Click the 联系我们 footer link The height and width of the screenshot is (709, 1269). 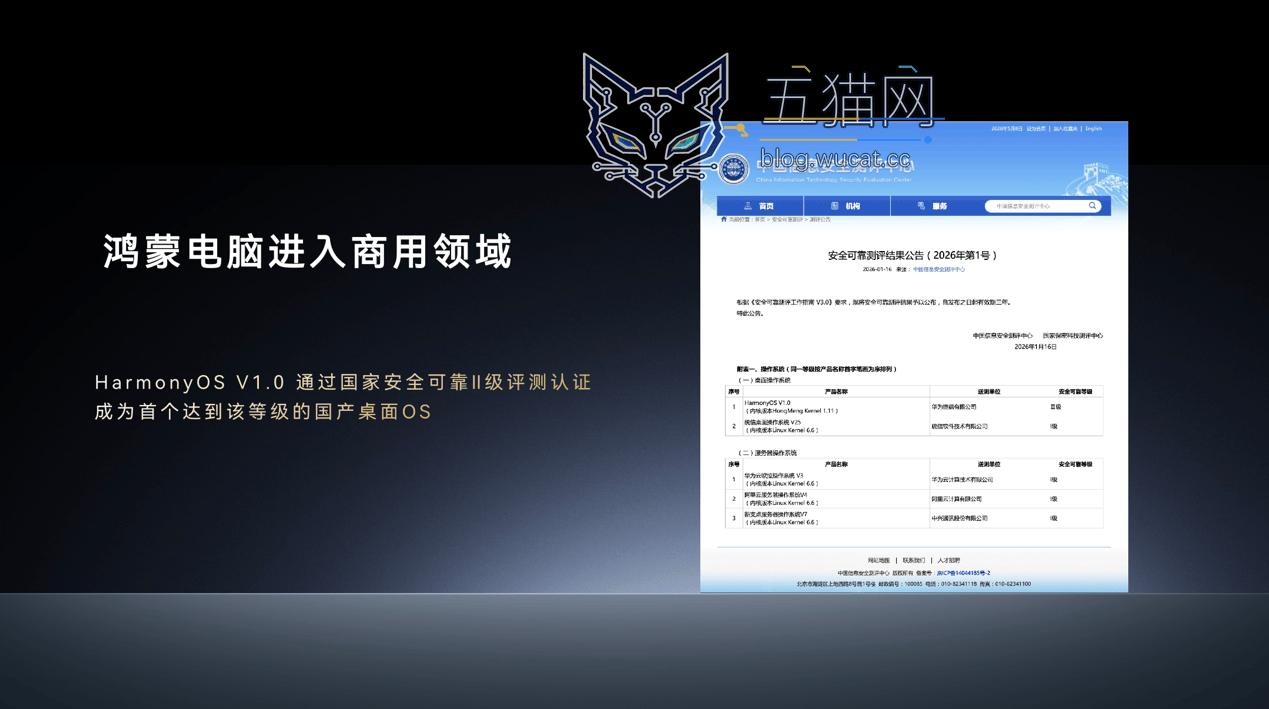click(914, 561)
